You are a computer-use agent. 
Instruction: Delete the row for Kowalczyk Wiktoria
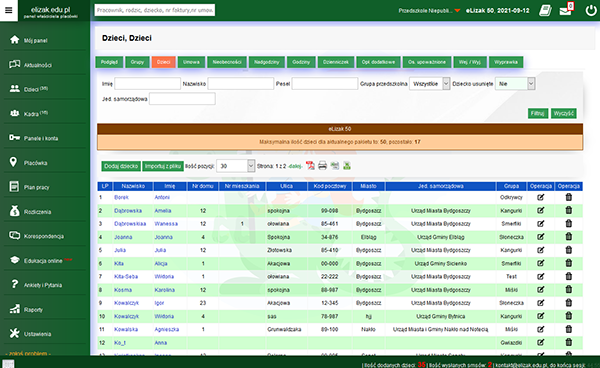click(569, 316)
